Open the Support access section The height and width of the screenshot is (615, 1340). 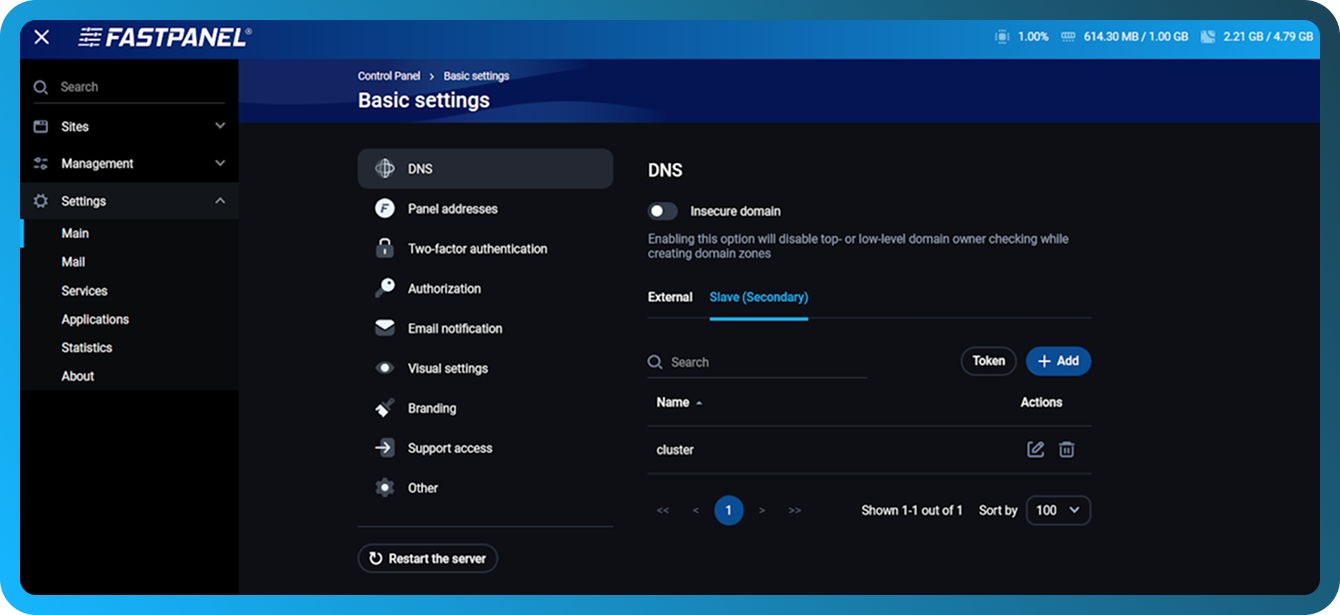coord(449,448)
